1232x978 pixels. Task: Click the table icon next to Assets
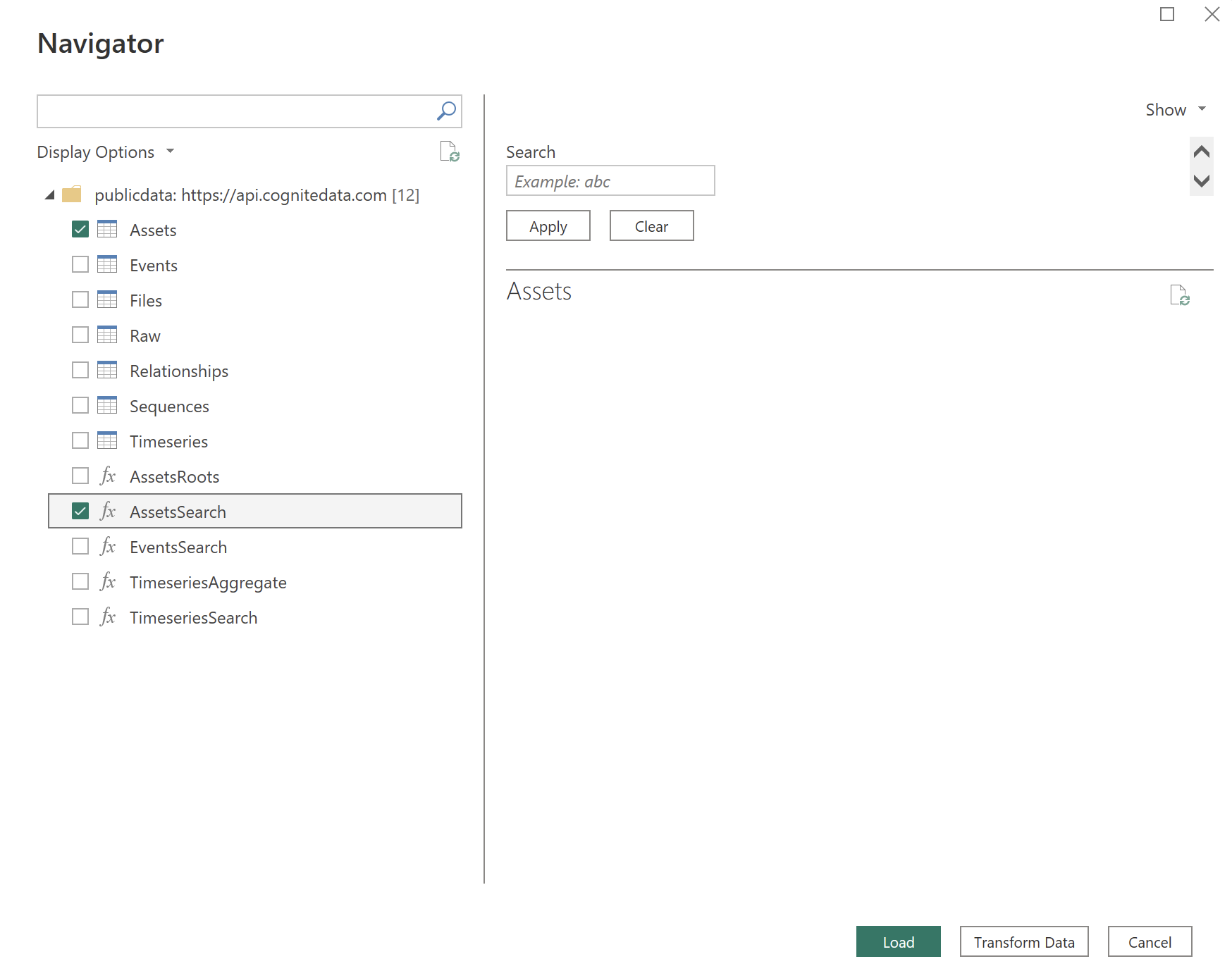pos(106,229)
